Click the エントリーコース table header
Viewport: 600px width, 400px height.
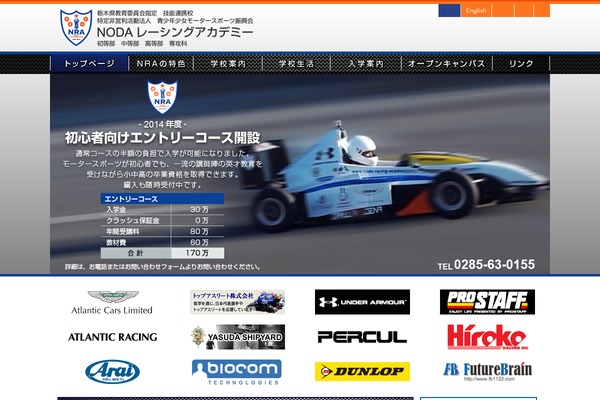pyautogui.click(x=162, y=199)
